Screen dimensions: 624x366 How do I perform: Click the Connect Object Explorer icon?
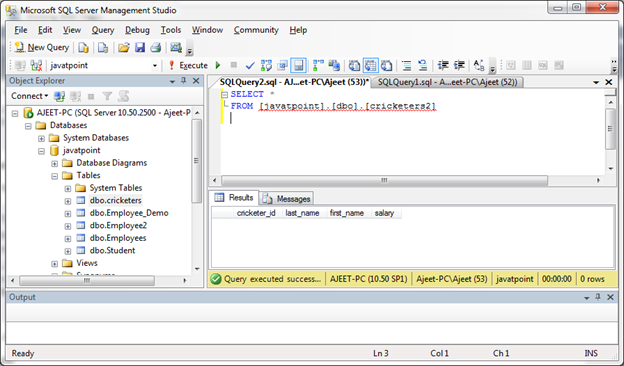(x=60, y=96)
